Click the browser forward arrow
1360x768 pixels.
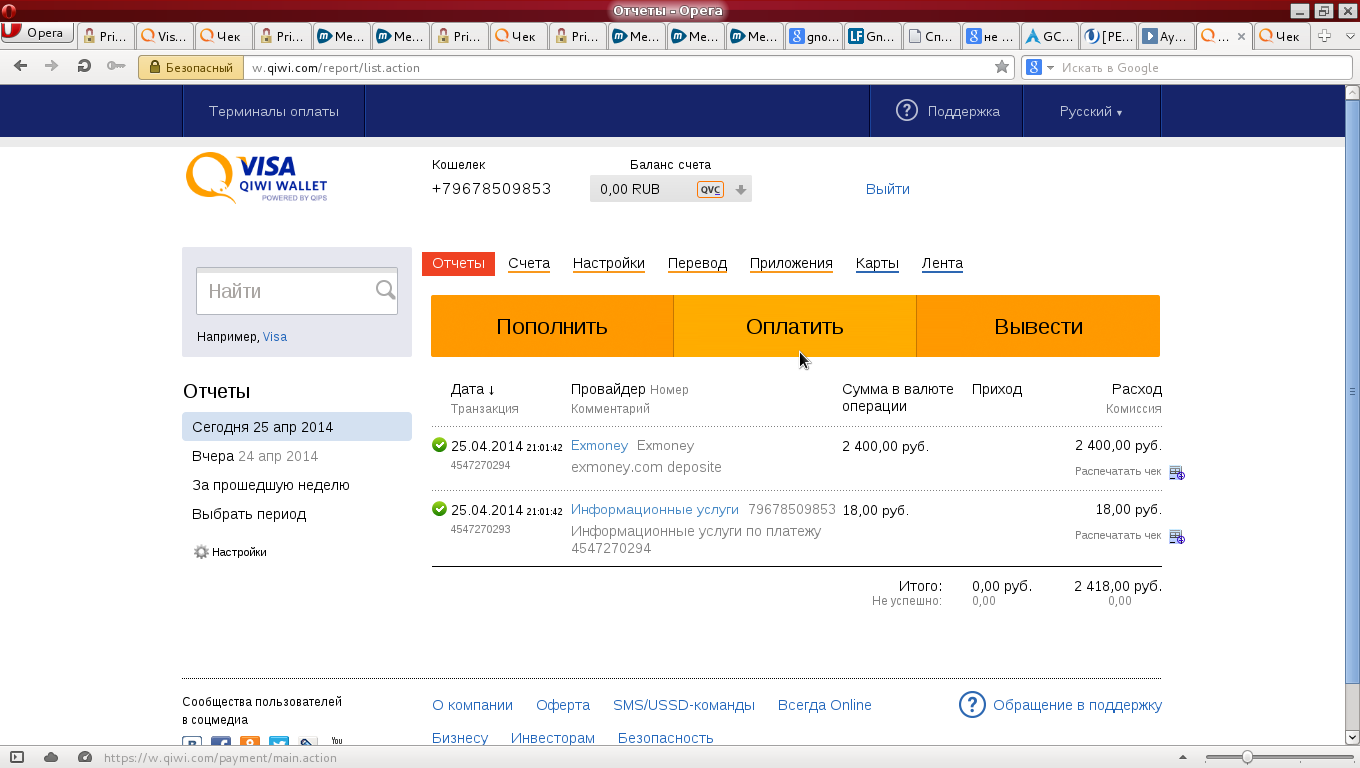[x=52, y=67]
